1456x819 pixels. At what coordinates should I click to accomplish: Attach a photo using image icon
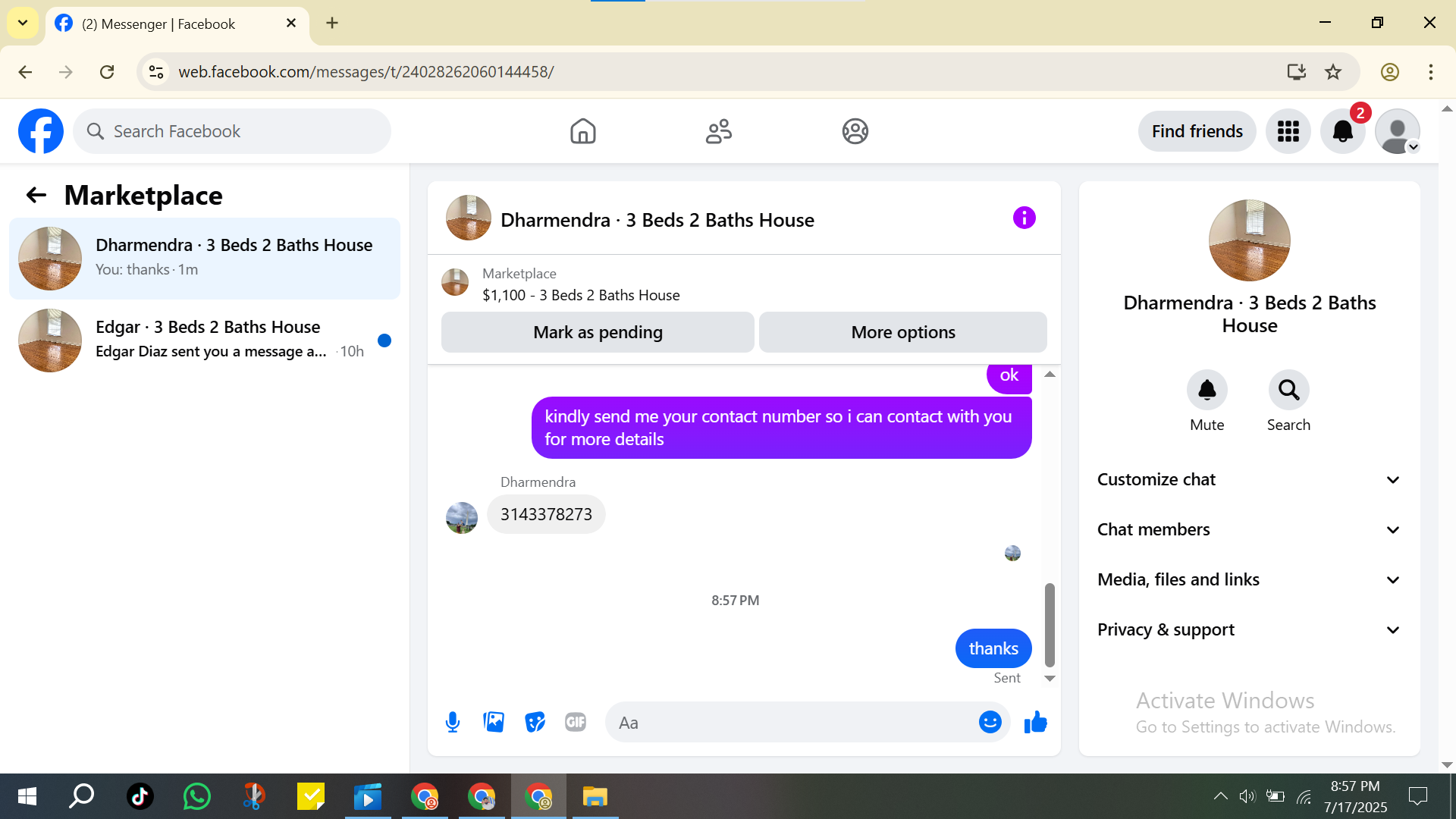point(494,722)
